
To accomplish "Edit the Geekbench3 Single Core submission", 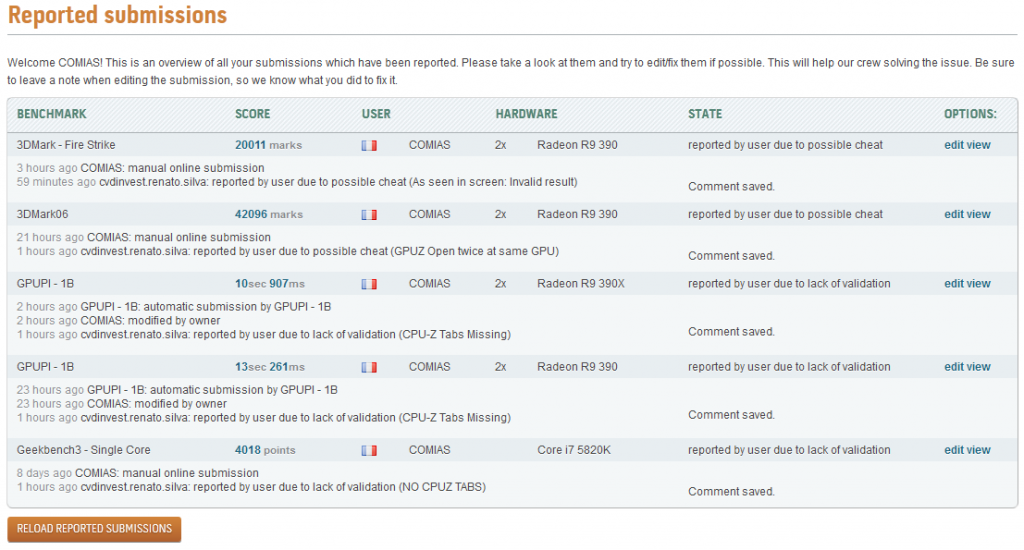I will pos(953,450).
